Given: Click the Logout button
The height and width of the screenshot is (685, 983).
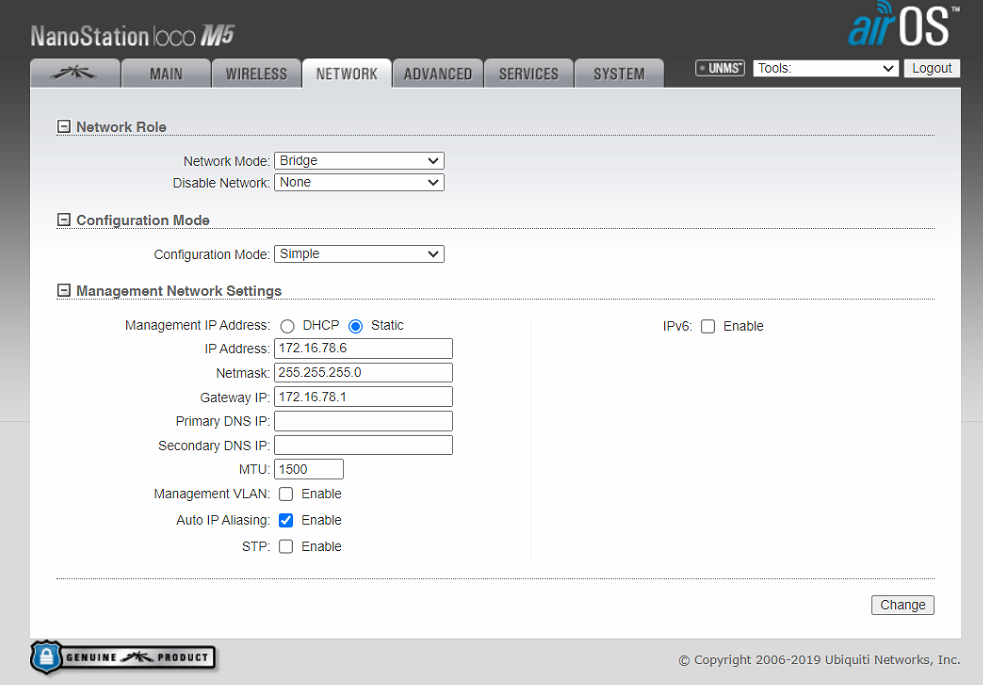Looking at the screenshot, I should point(932,68).
